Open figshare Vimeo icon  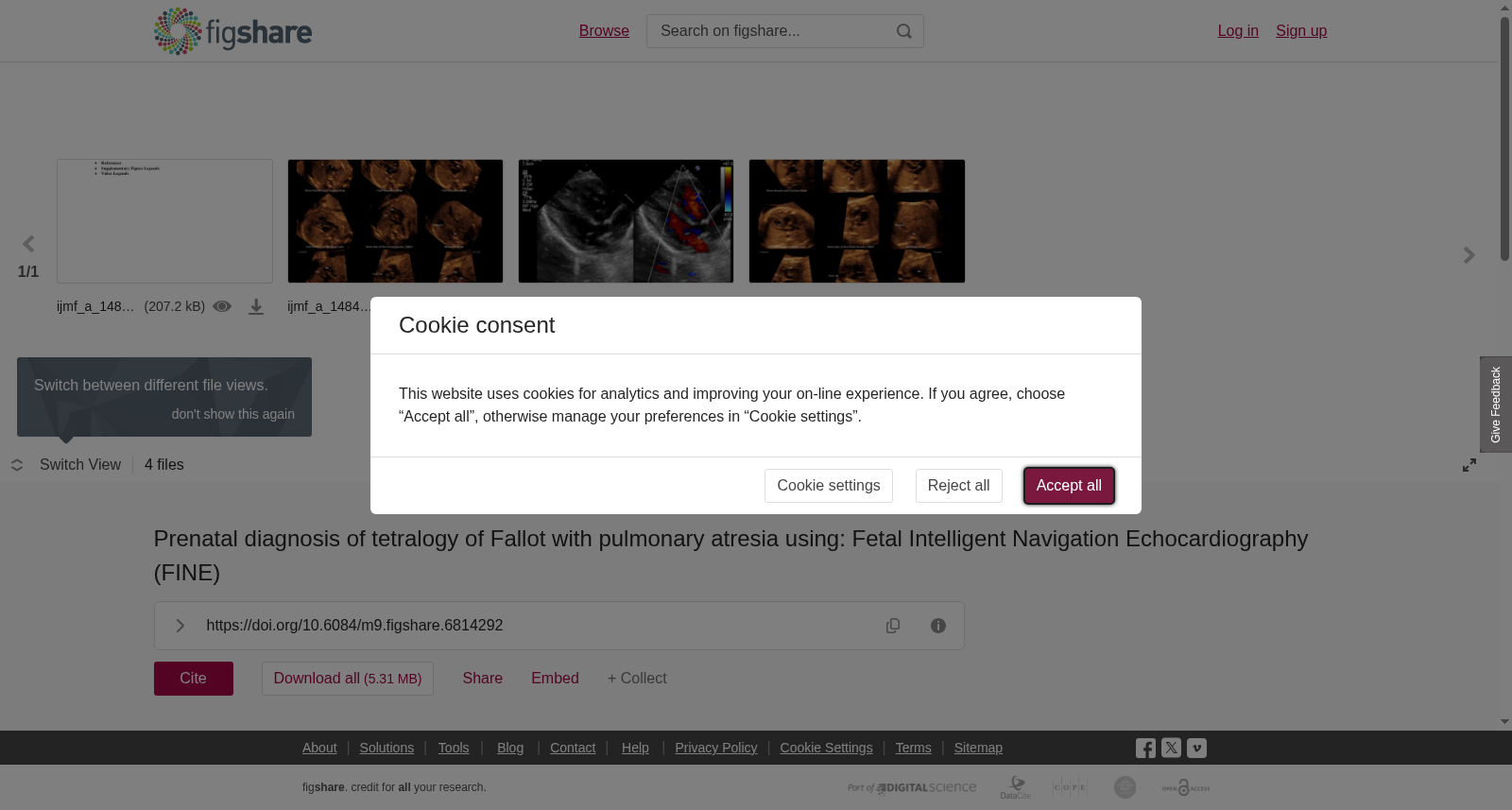pos(1196,748)
